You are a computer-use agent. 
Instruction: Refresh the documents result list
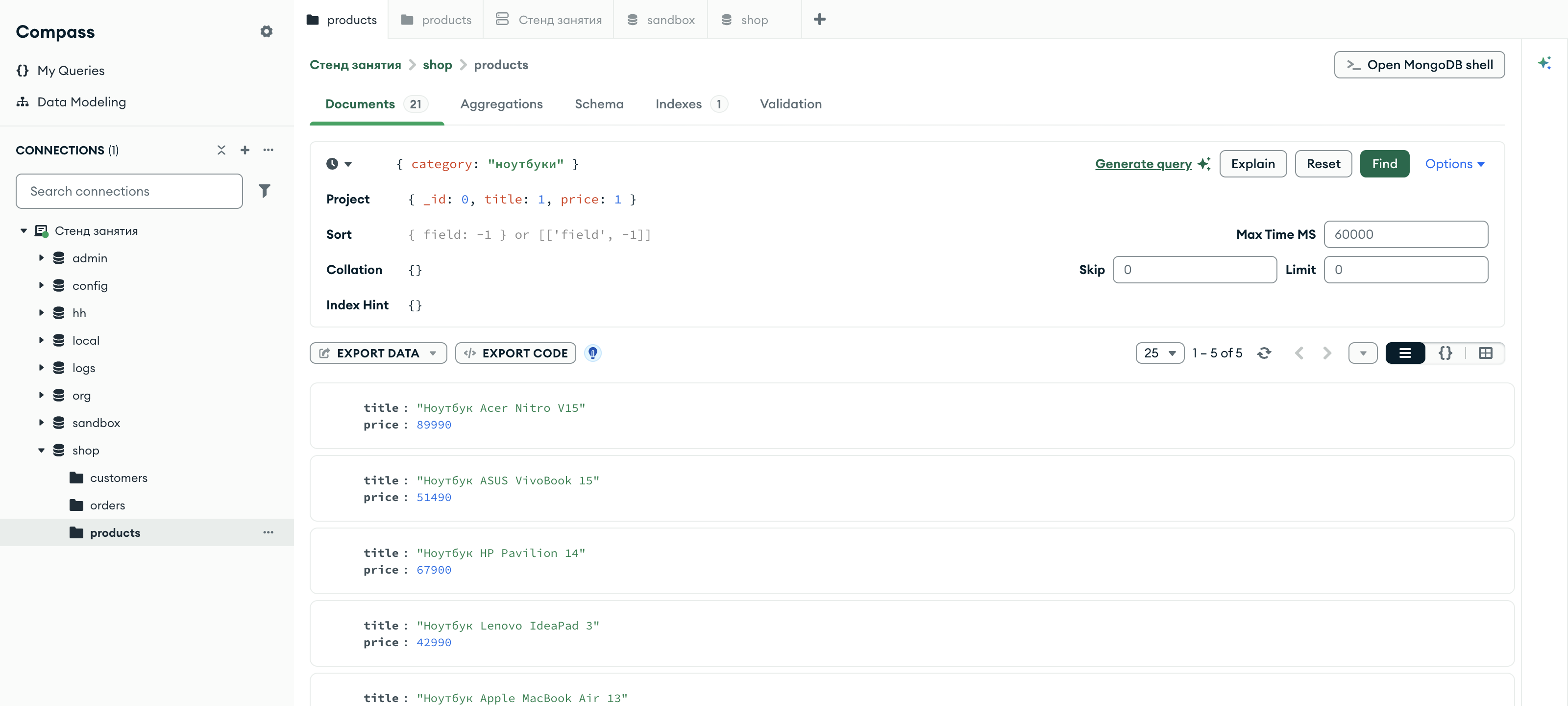[1264, 353]
